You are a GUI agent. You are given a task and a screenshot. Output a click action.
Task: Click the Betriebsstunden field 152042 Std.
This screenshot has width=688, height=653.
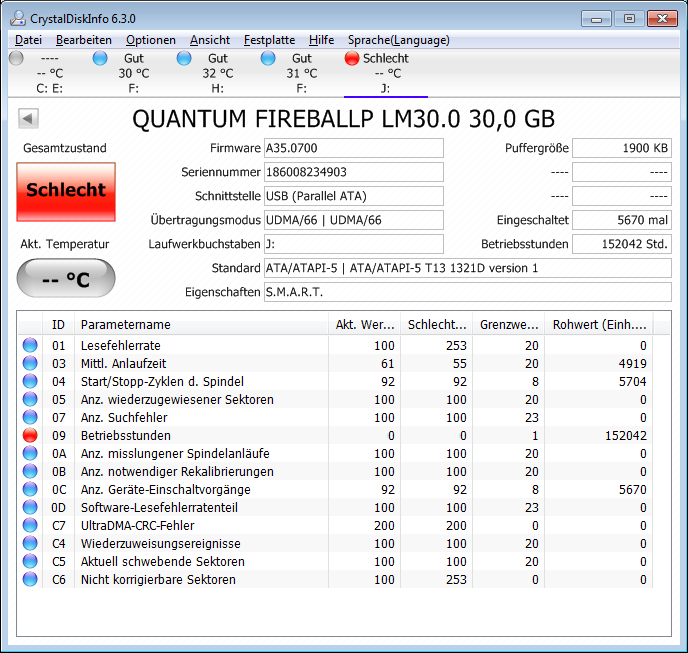click(622, 244)
